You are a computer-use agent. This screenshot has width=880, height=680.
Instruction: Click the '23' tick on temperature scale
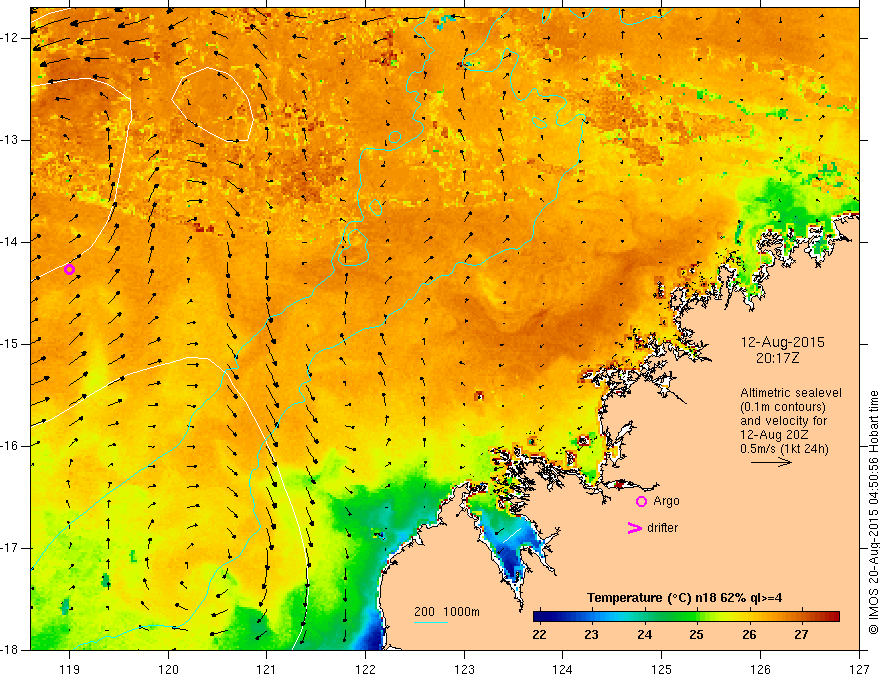coord(591,635)
